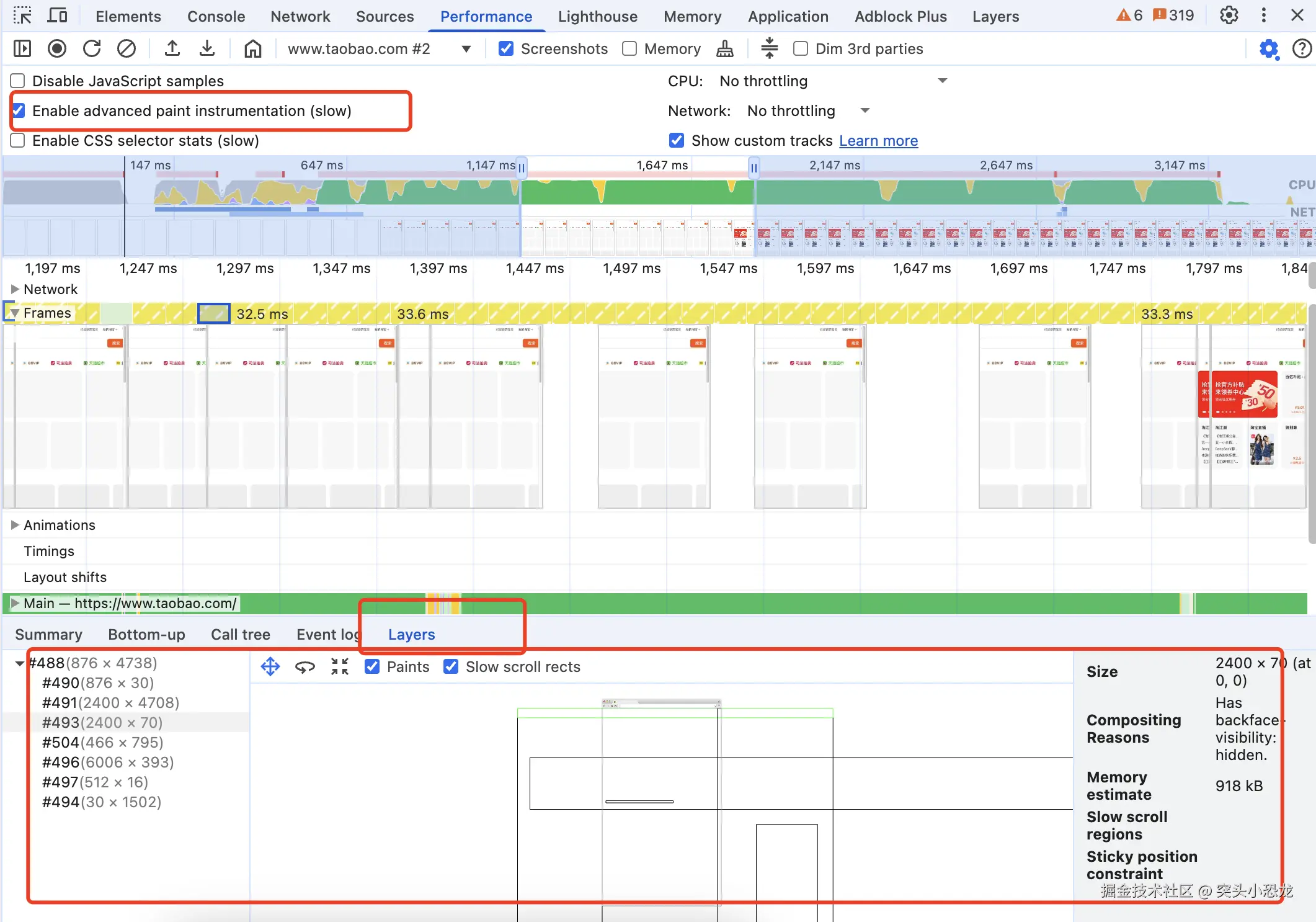The width and height of the screenshot is (1316, 922).
Task: Click the Record performance profile button
Action: click(x=57, y=48)
